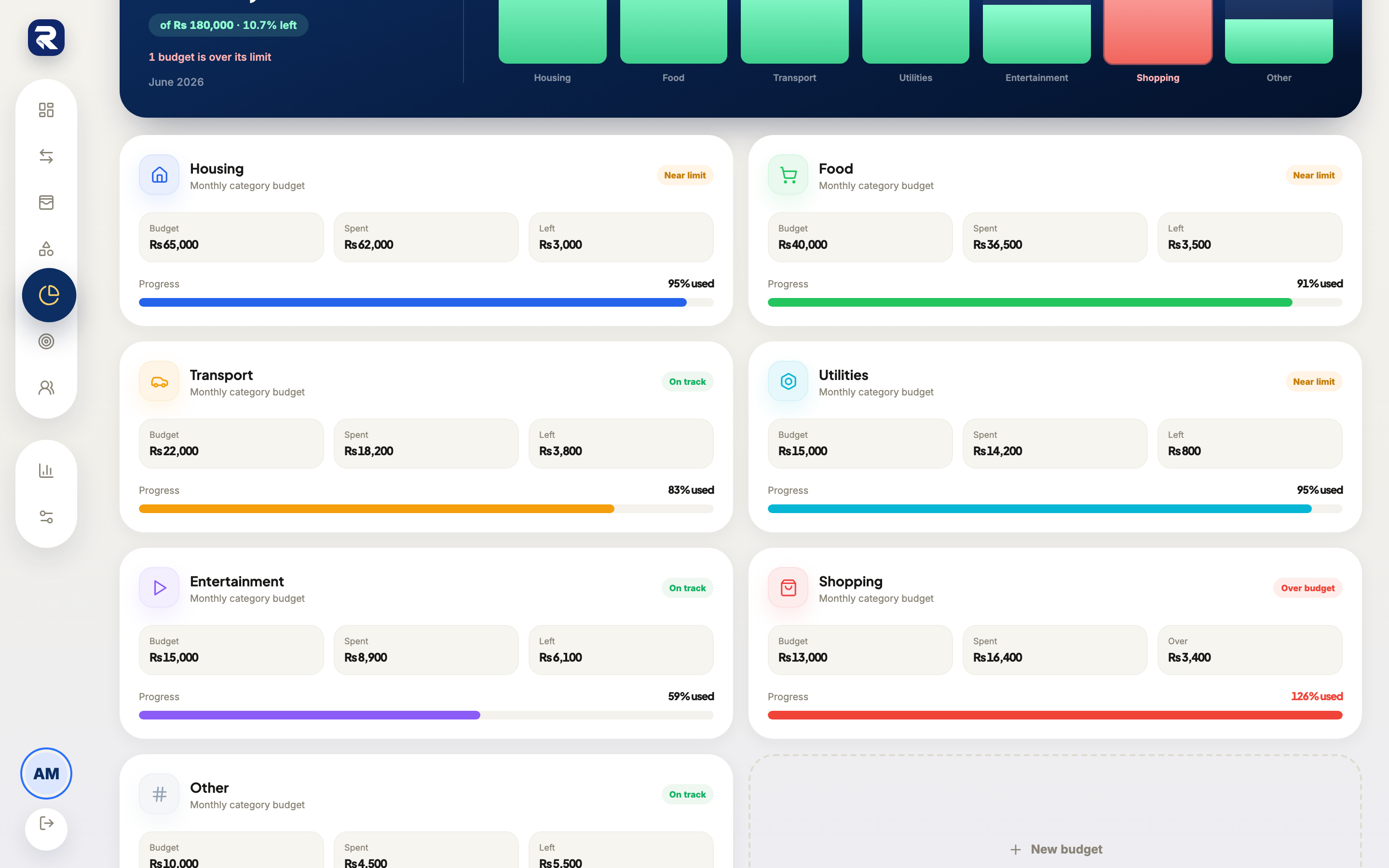Click Entertainment left value Rs 6,100
The image size is (1389, 868).
[x=560, y=657]
